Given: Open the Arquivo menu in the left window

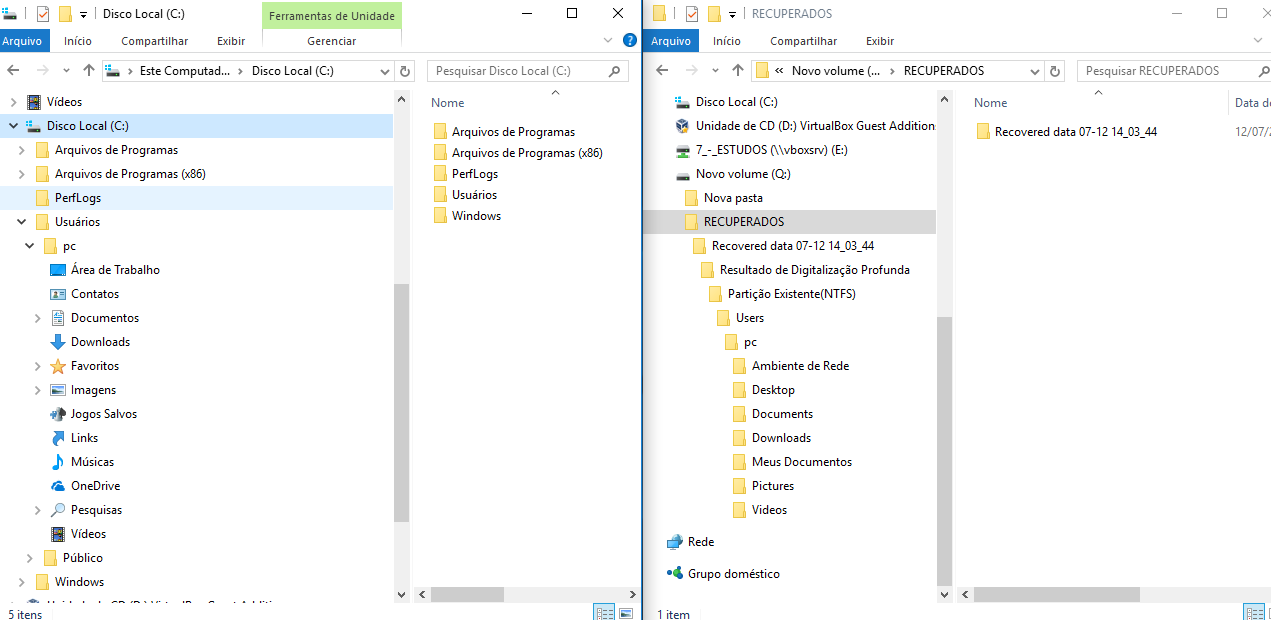Looking at the screenshot, I should (x=24, y=41).
